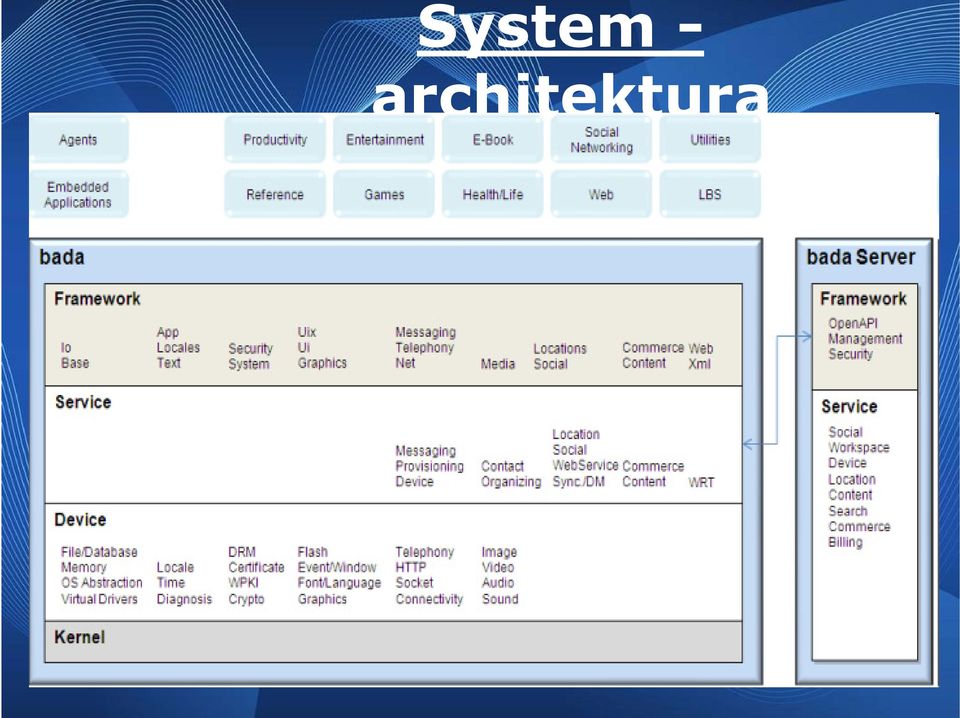Open the Reference category box
Image resolution: width=960 pixels, height=718 pixels.
(x=275, y=195)
